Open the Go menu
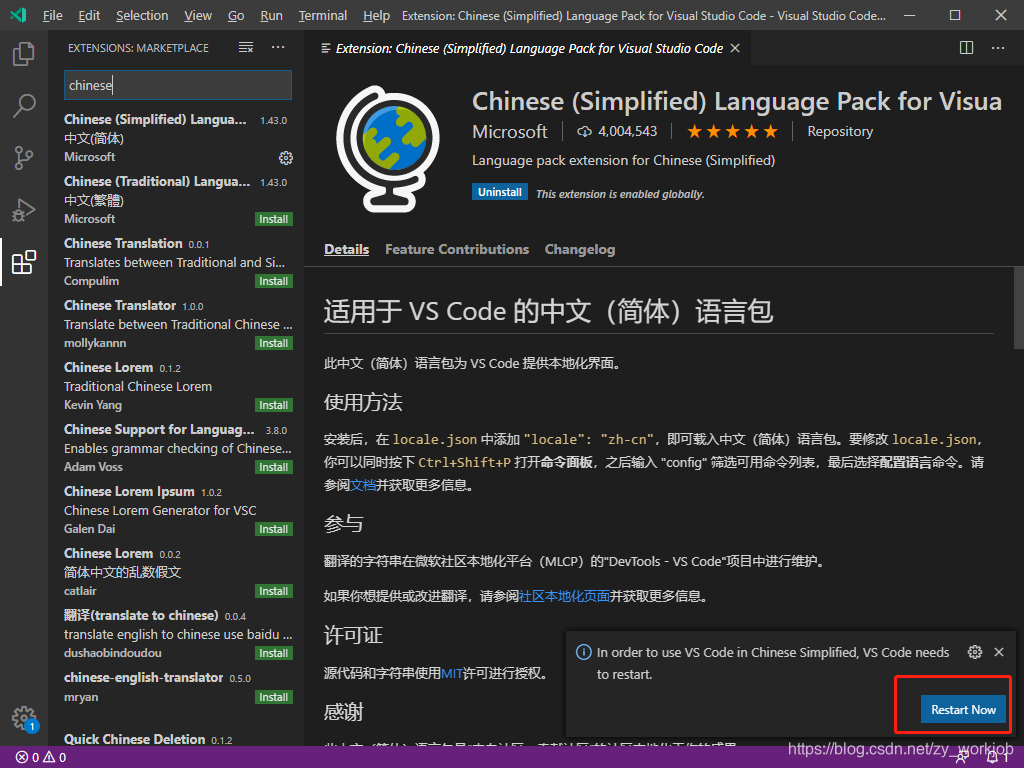This screenshot has width=1024, height=768. coord(236,15)
